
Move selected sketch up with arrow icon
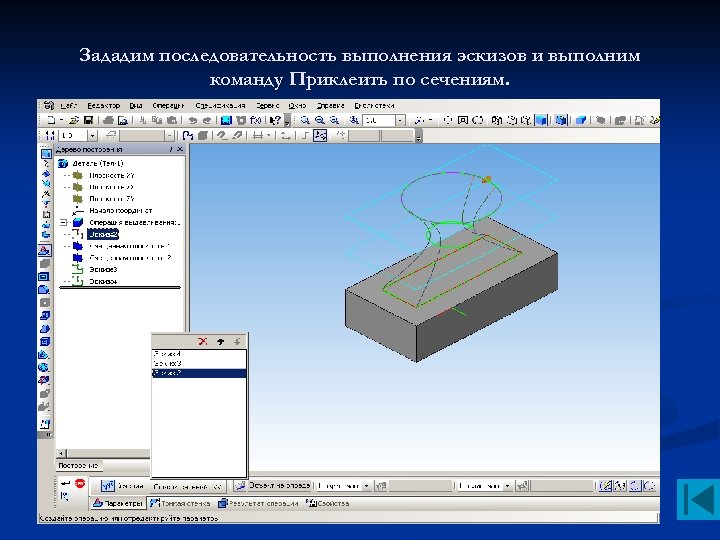point(220,341)
